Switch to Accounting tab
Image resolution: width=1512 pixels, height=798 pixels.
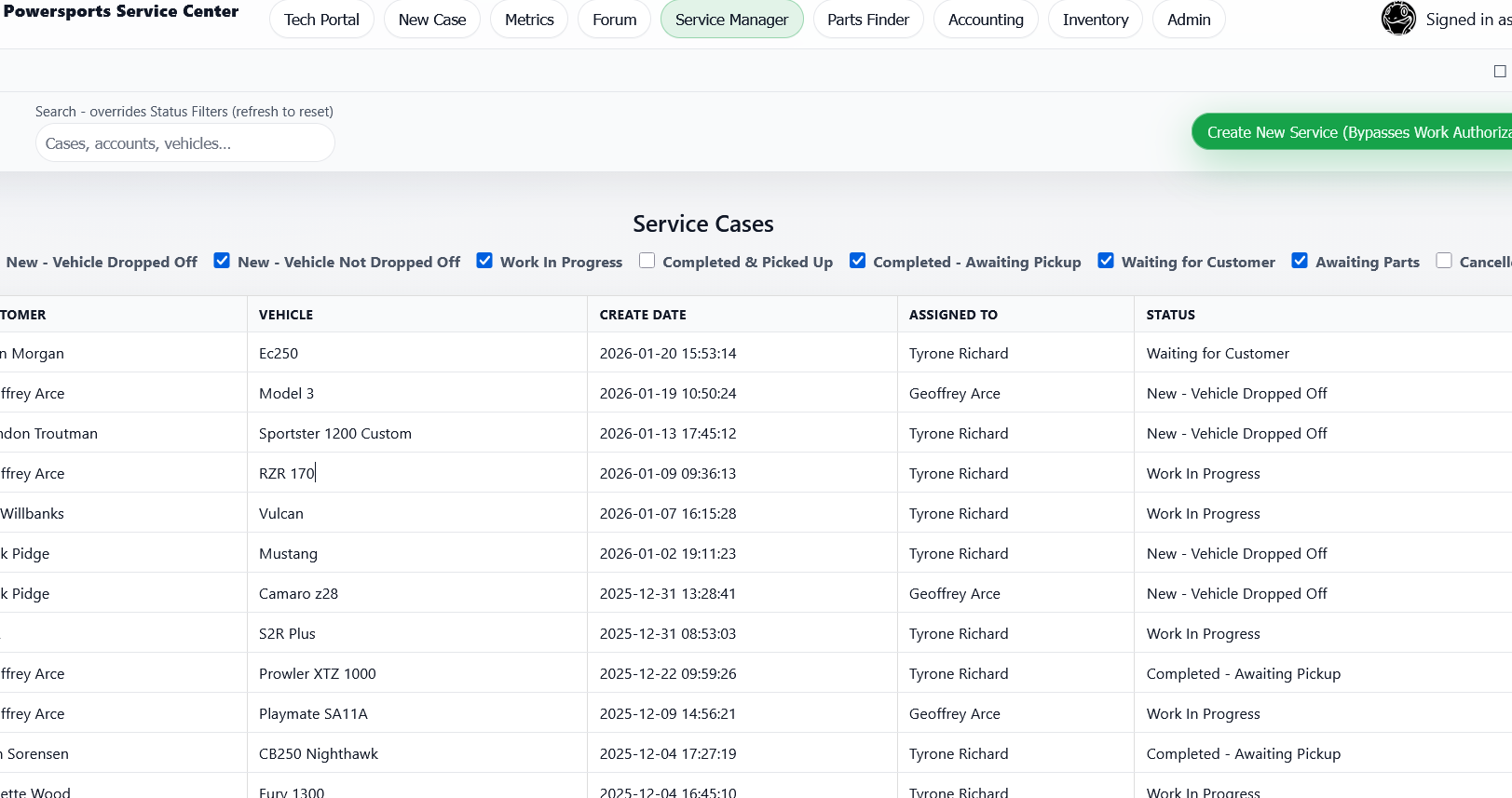pos(986,20)
